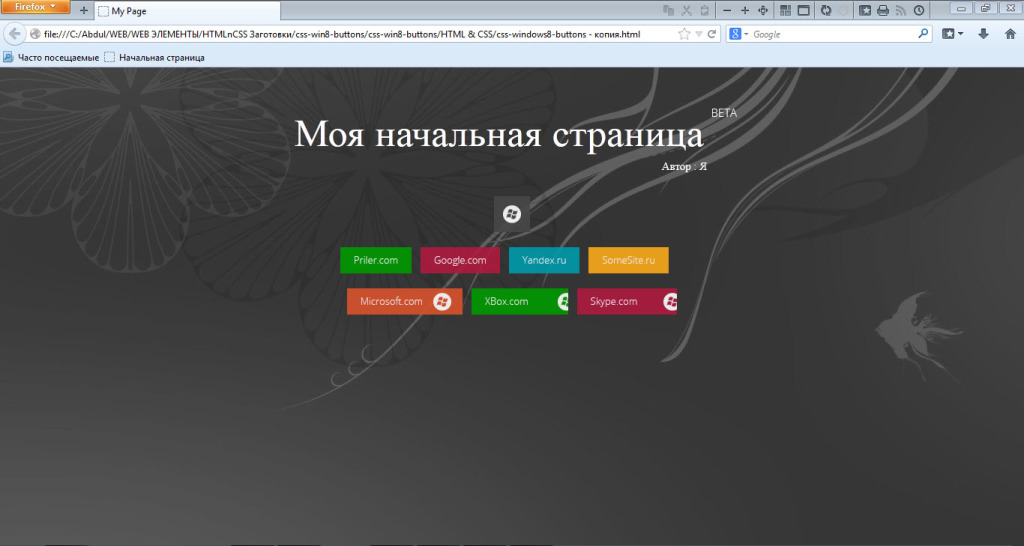The image size is (1024, 546).
Task: Click the print toolbar icon
Action: (x=883, y=10)
